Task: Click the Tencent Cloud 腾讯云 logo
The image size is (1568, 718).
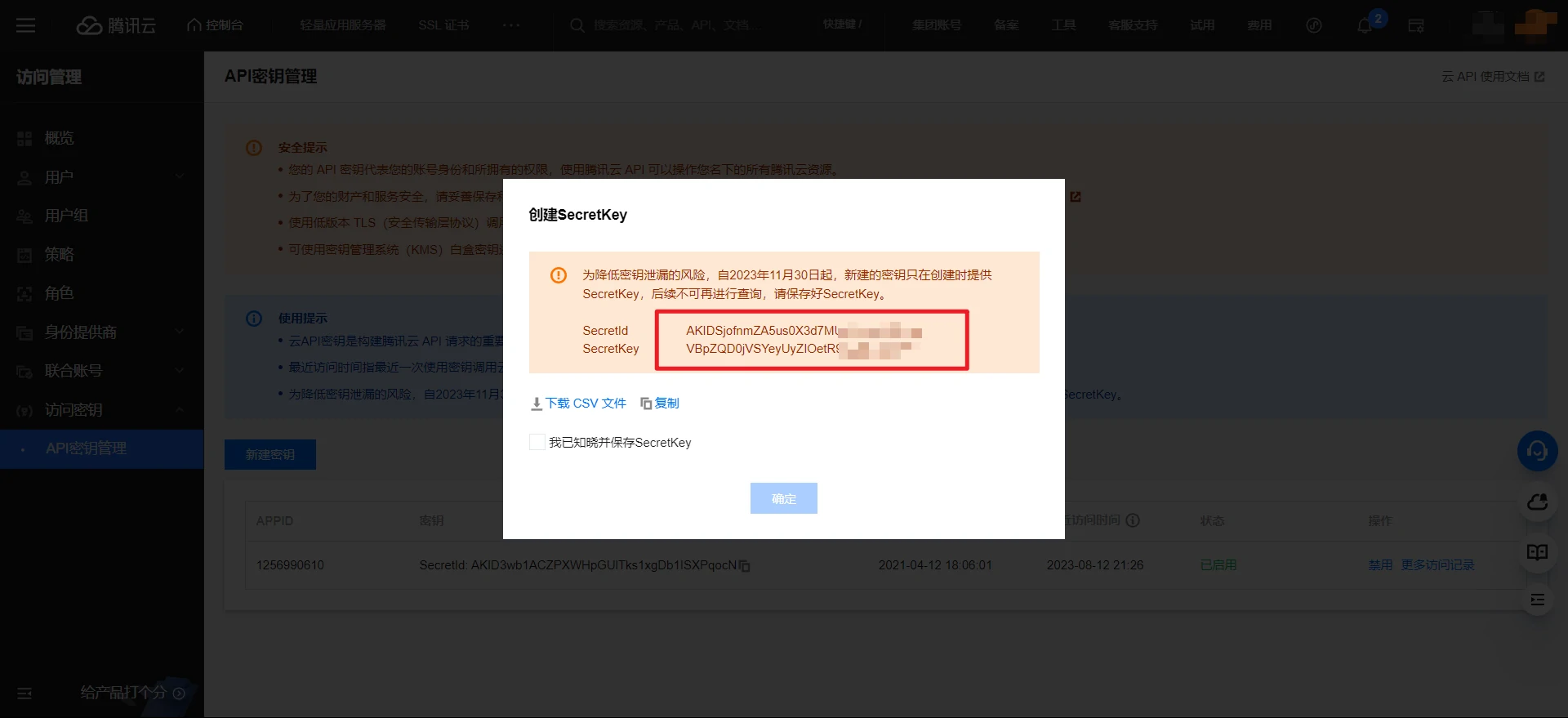Action: point(116,25)
